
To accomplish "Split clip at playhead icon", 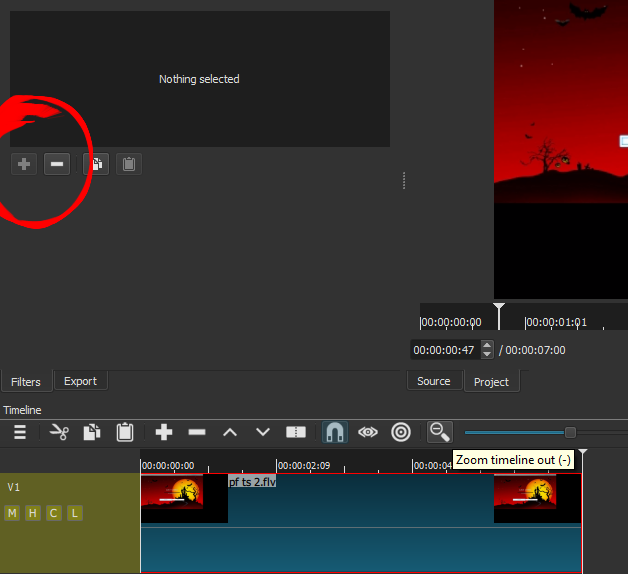I will click(296, 432).
